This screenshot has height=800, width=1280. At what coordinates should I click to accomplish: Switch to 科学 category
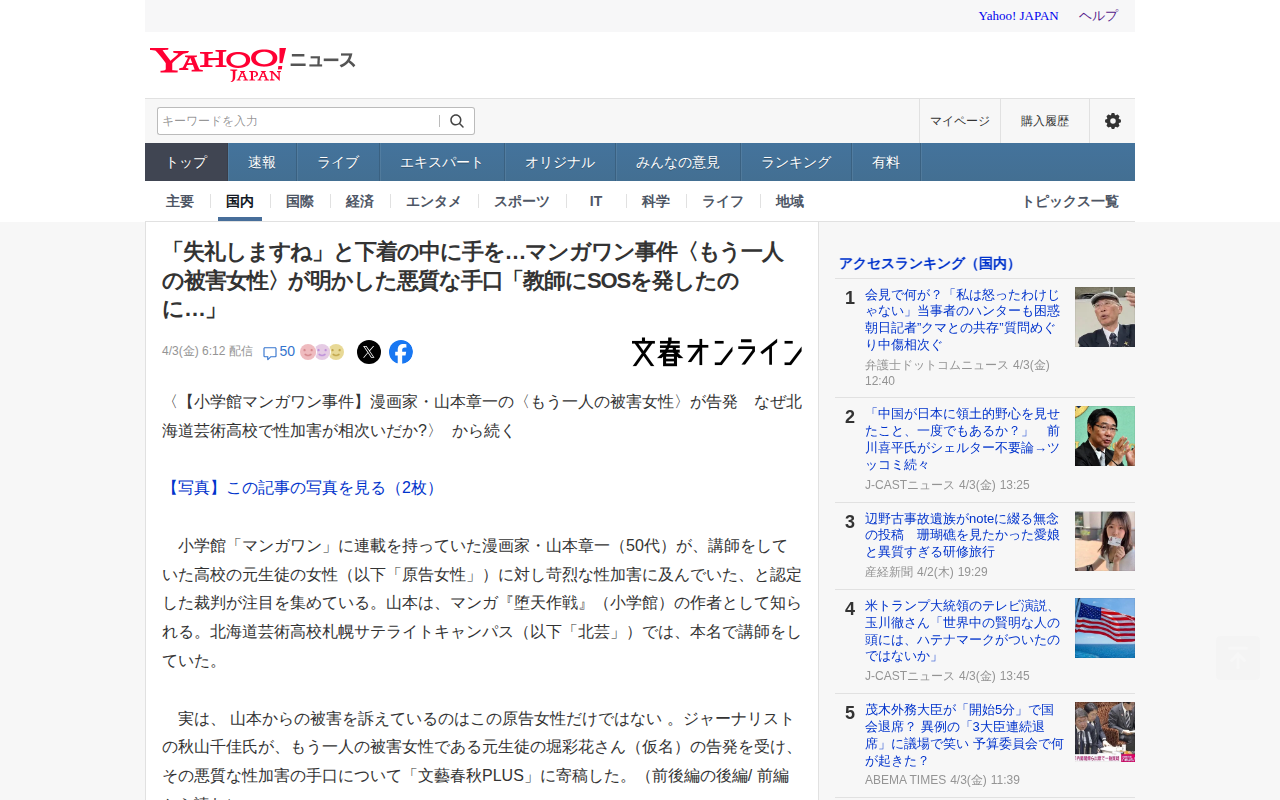click(x=656, y=201)
